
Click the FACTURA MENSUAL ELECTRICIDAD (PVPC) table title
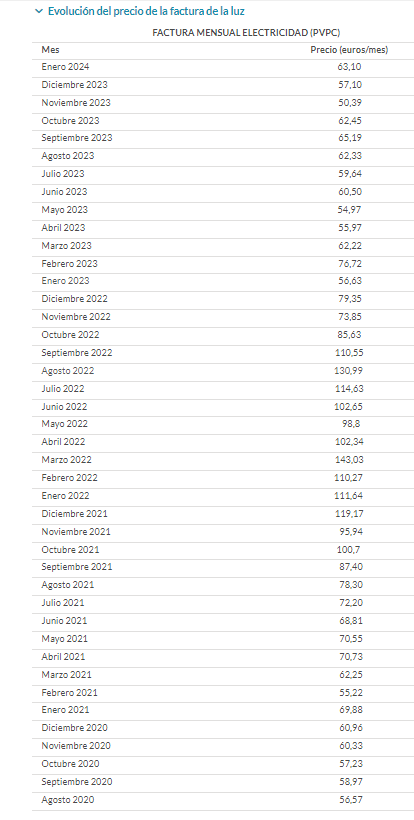pyautogui.click(x=246, y=33)
